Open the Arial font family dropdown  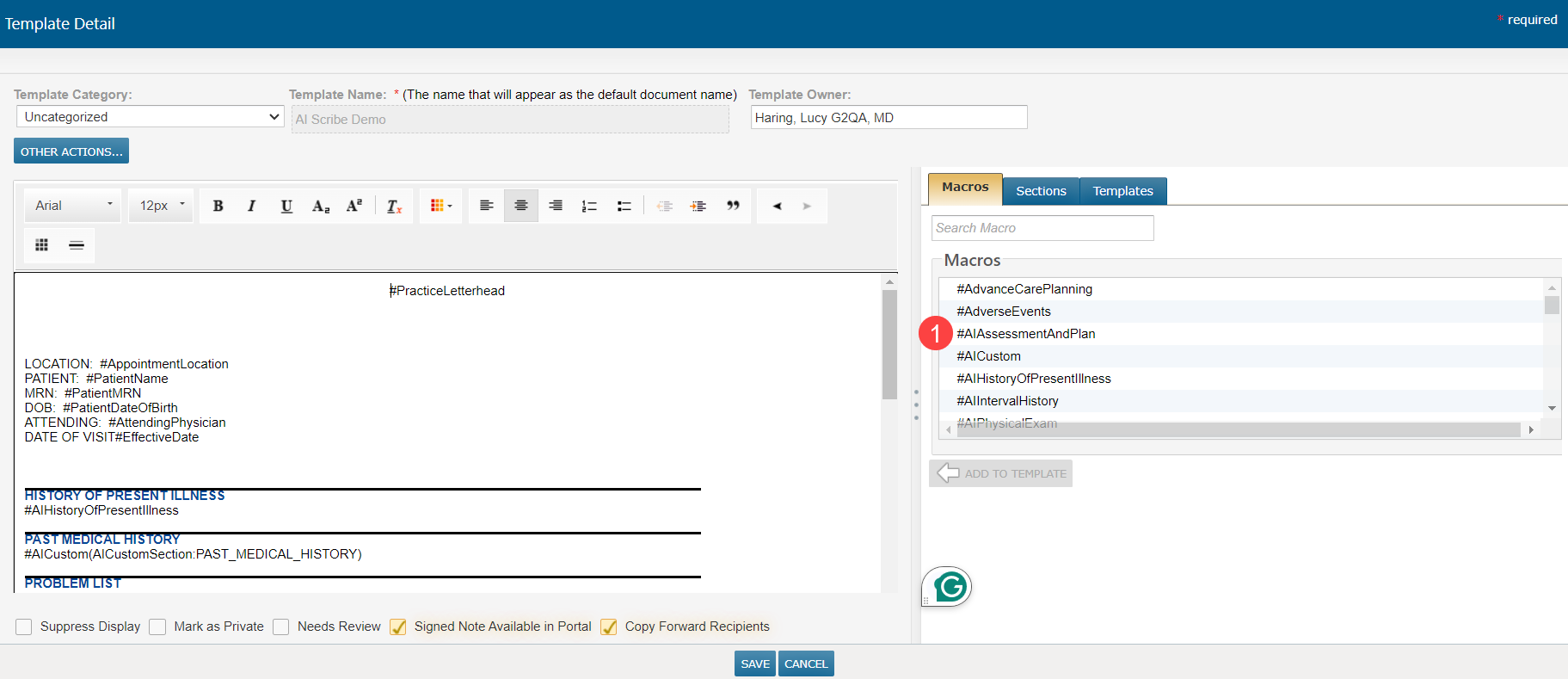point(73,206)
